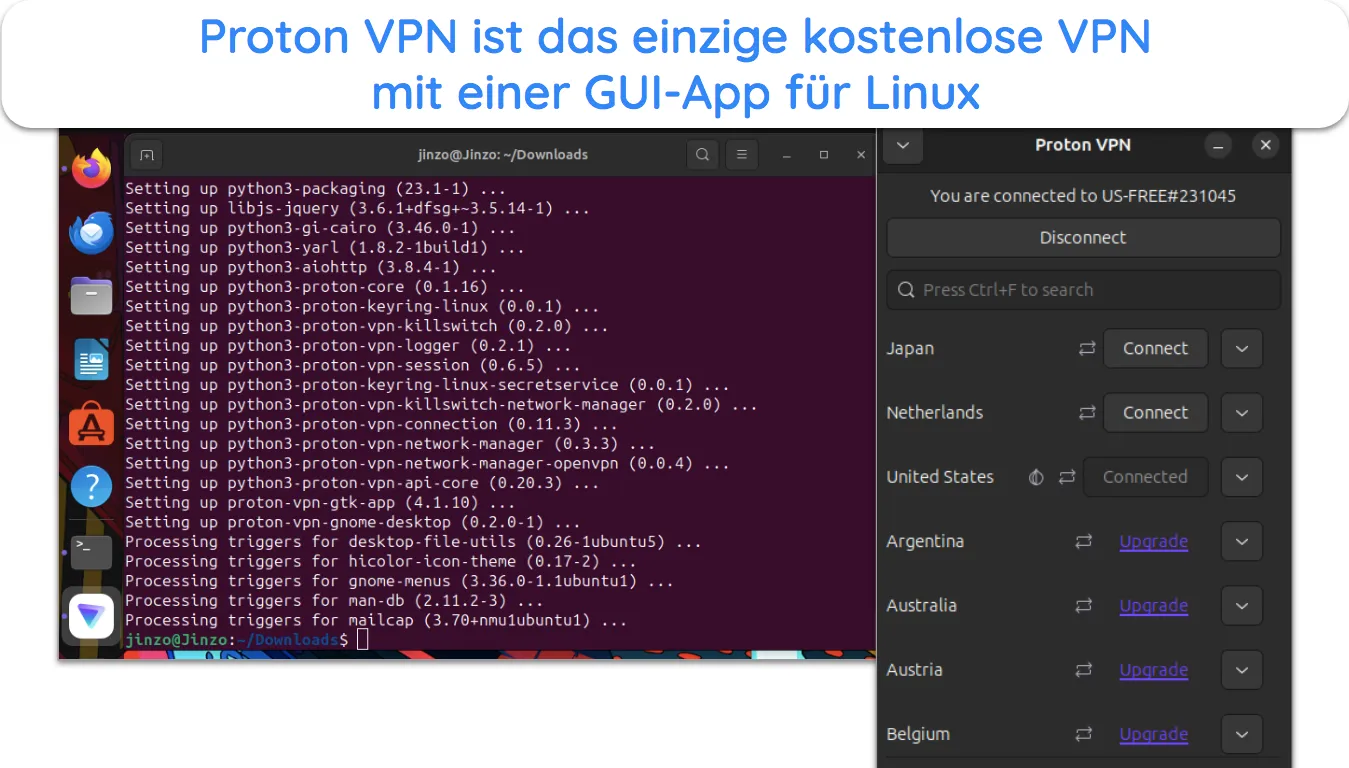
Task: Open the terminal hamburger menu
Action: [741, 155]
